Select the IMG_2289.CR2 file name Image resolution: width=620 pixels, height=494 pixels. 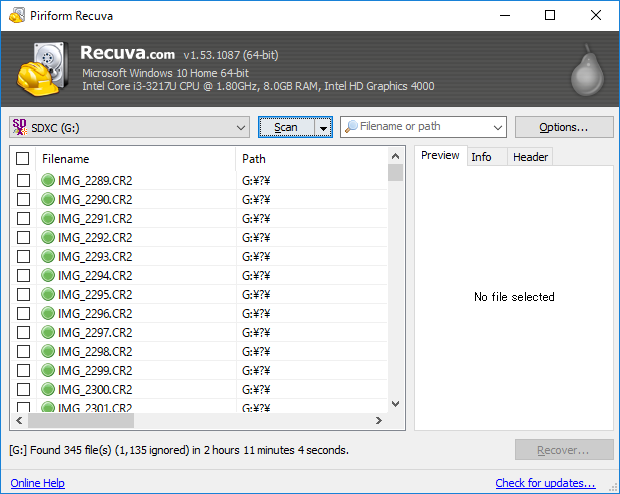pos(95,181)
